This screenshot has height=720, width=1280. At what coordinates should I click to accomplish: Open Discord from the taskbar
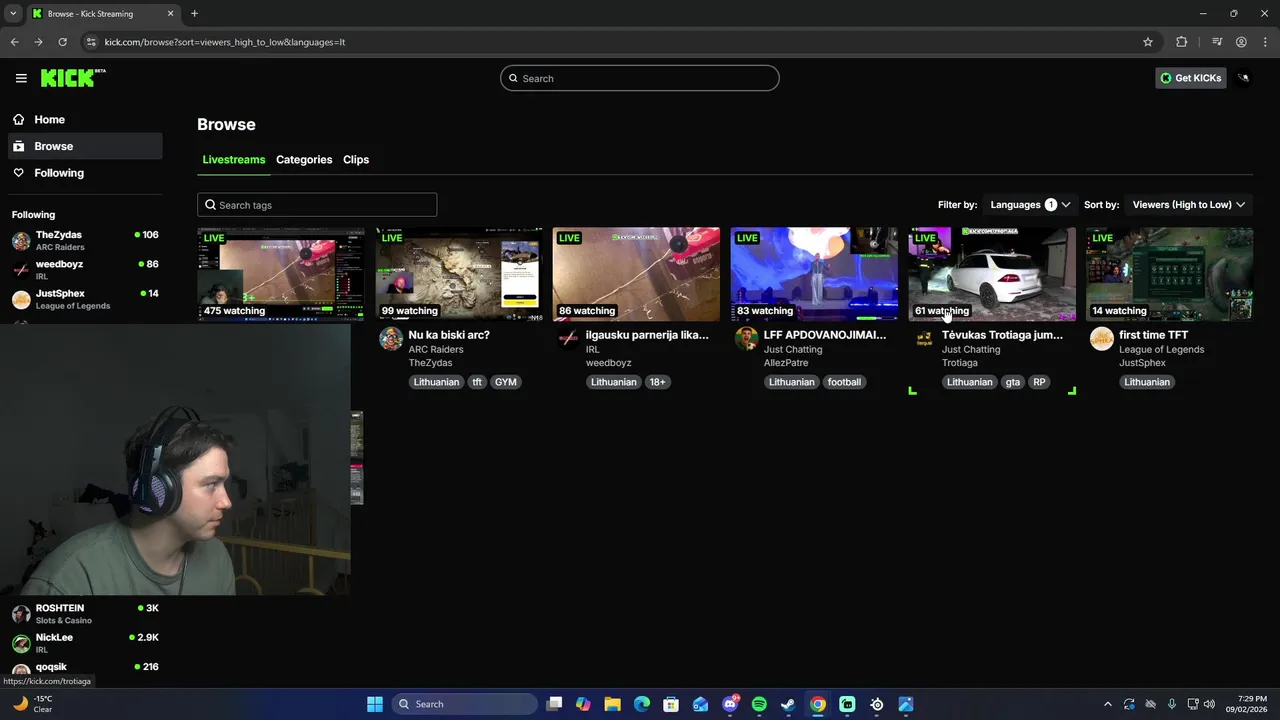730,704
